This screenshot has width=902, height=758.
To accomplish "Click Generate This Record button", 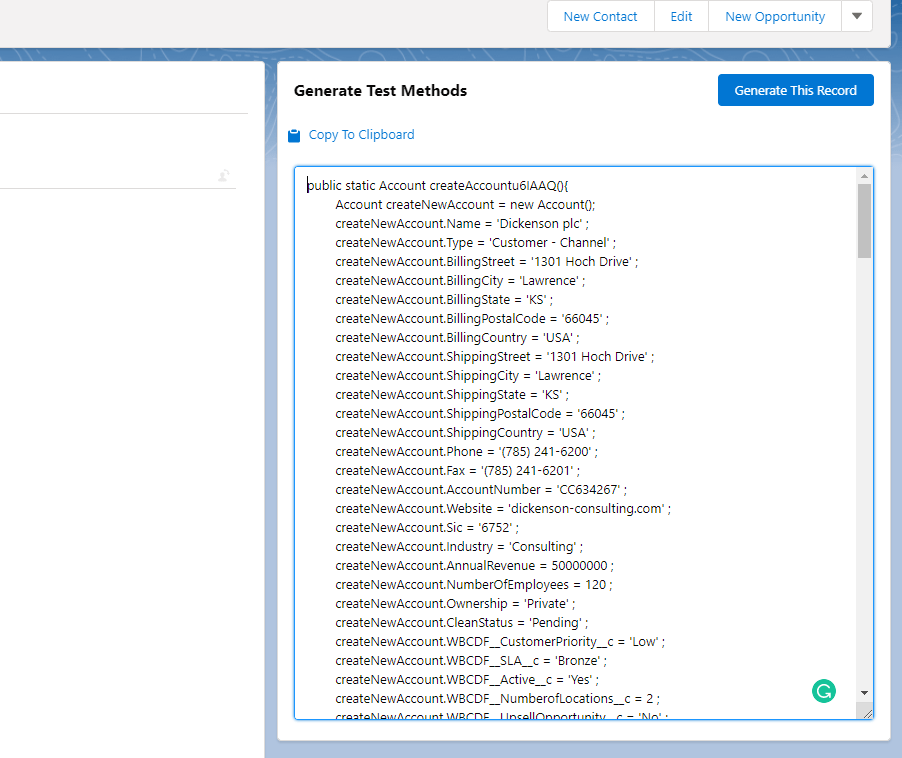I will (x=795, y=90).
